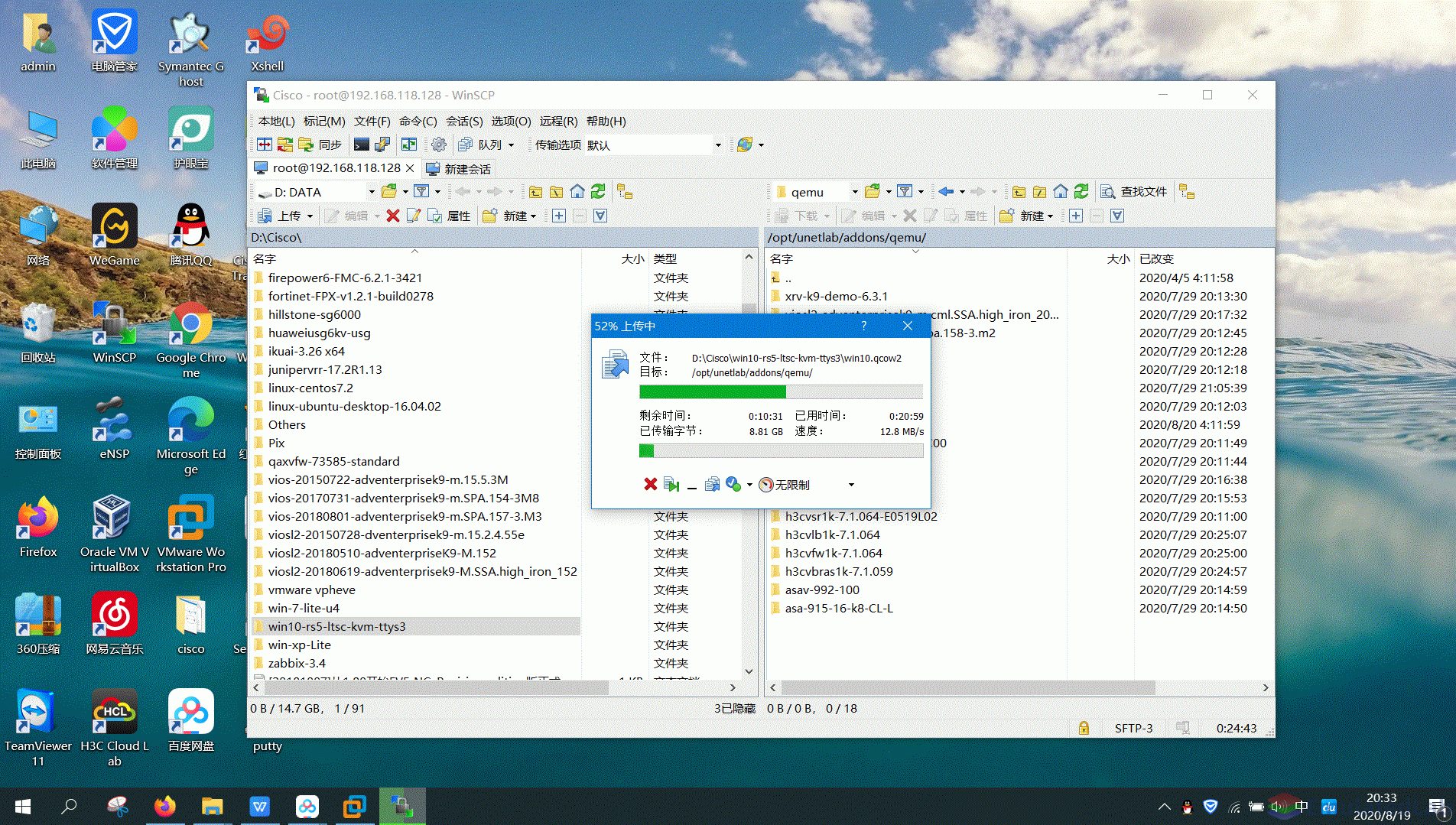Select linux-centos7.2 folder
This screenshot has width=1456, height=825.
tap(310, 388)
